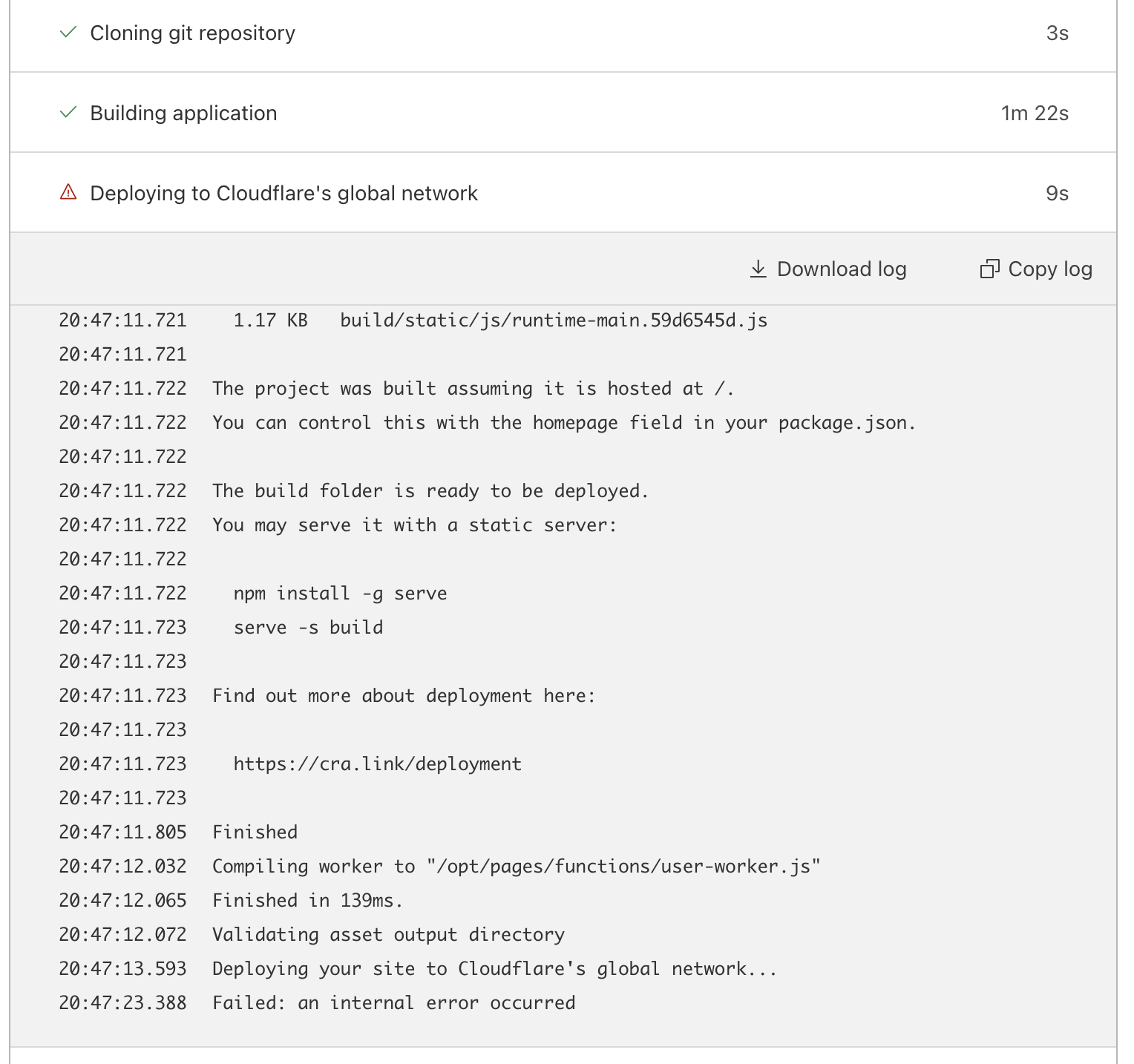The height and width of the screenshot is (1064, 1134).
Task: Click the green checkmark beside Cloning git repository
Action: pos(68,33)
